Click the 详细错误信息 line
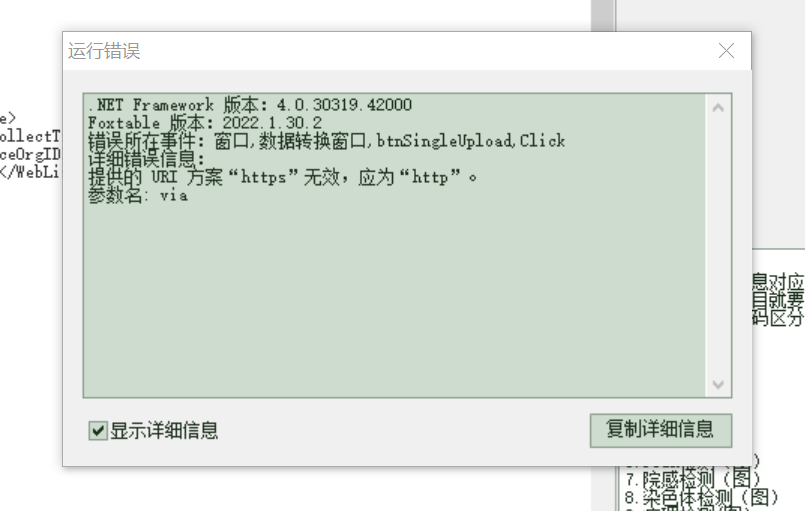Screen dimensions: 805x511 146,159
